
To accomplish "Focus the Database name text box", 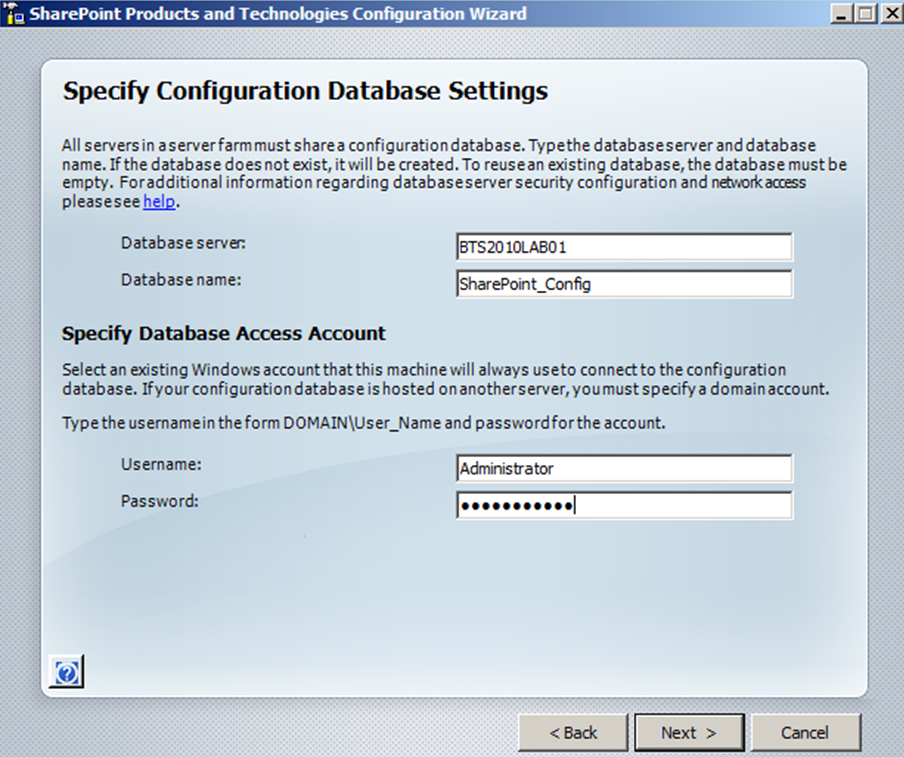I will pos(623,284).
